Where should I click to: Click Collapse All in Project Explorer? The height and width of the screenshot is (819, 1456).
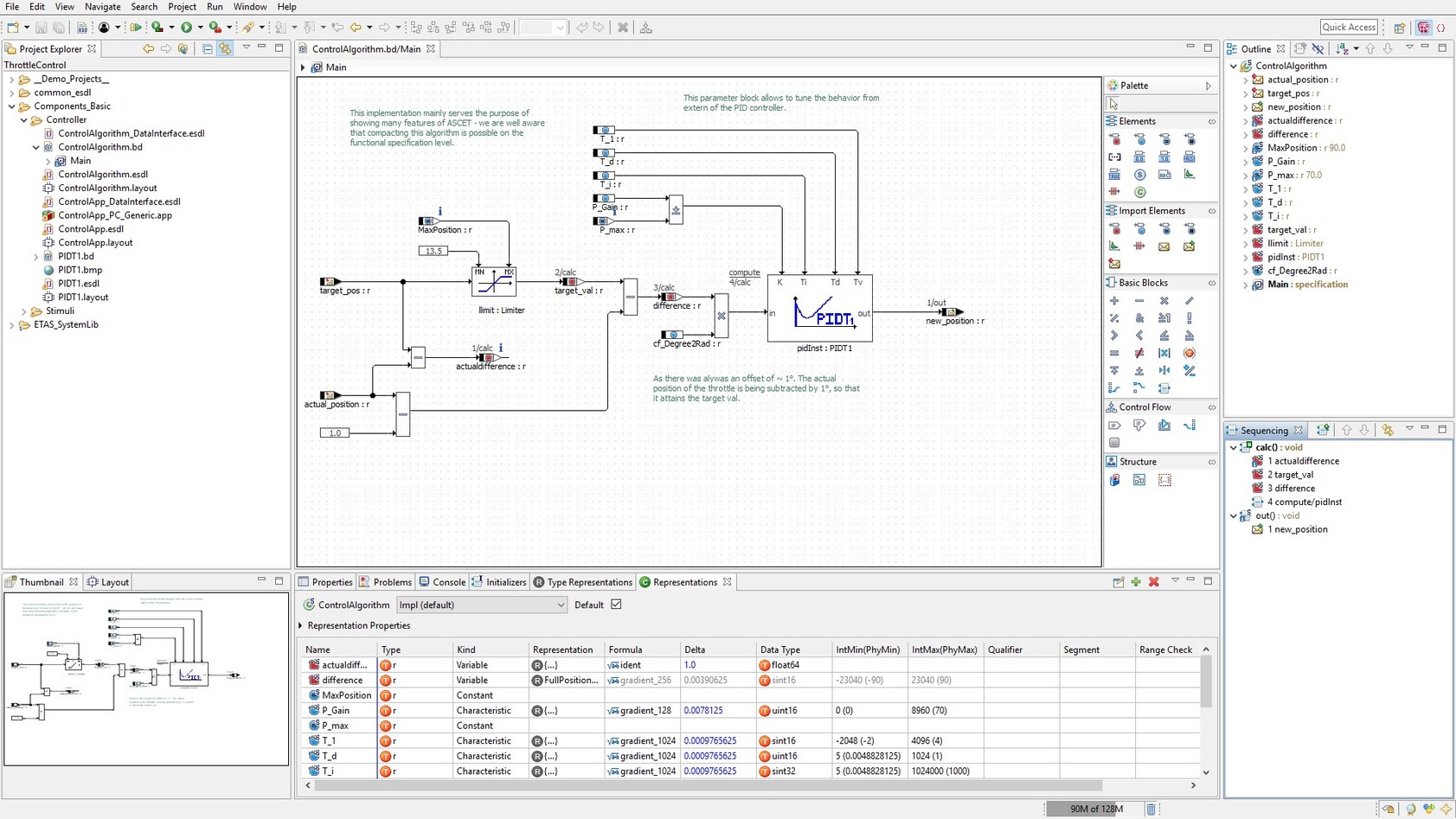(208, 48)
